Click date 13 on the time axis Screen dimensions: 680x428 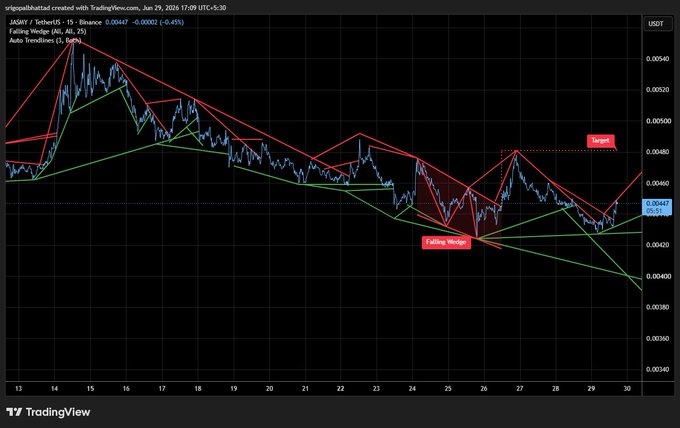pos(18,389)
